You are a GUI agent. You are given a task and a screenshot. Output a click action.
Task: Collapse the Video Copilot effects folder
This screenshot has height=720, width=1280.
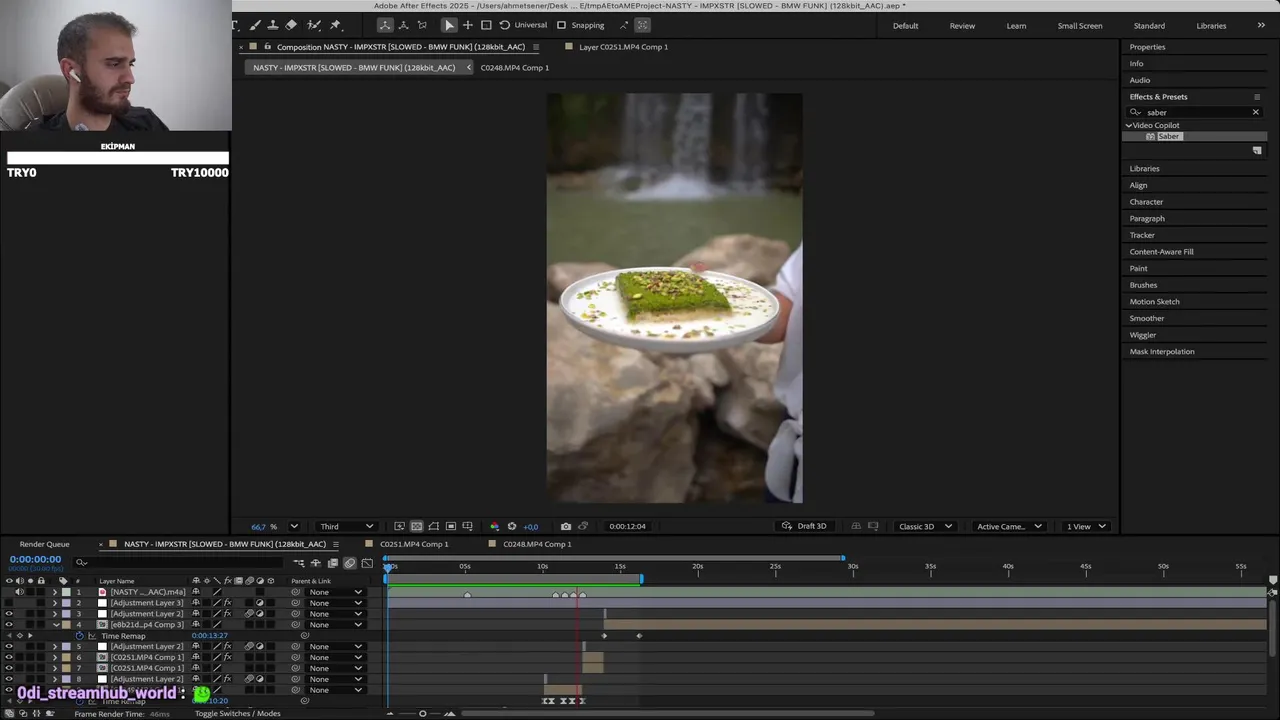tap(1129, 125)
